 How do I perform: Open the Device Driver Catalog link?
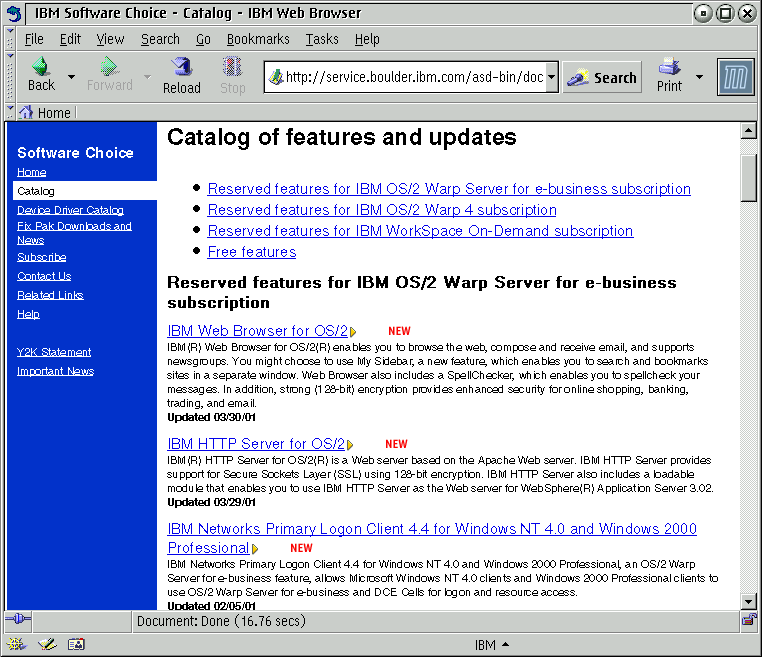[x=70, y=210]
